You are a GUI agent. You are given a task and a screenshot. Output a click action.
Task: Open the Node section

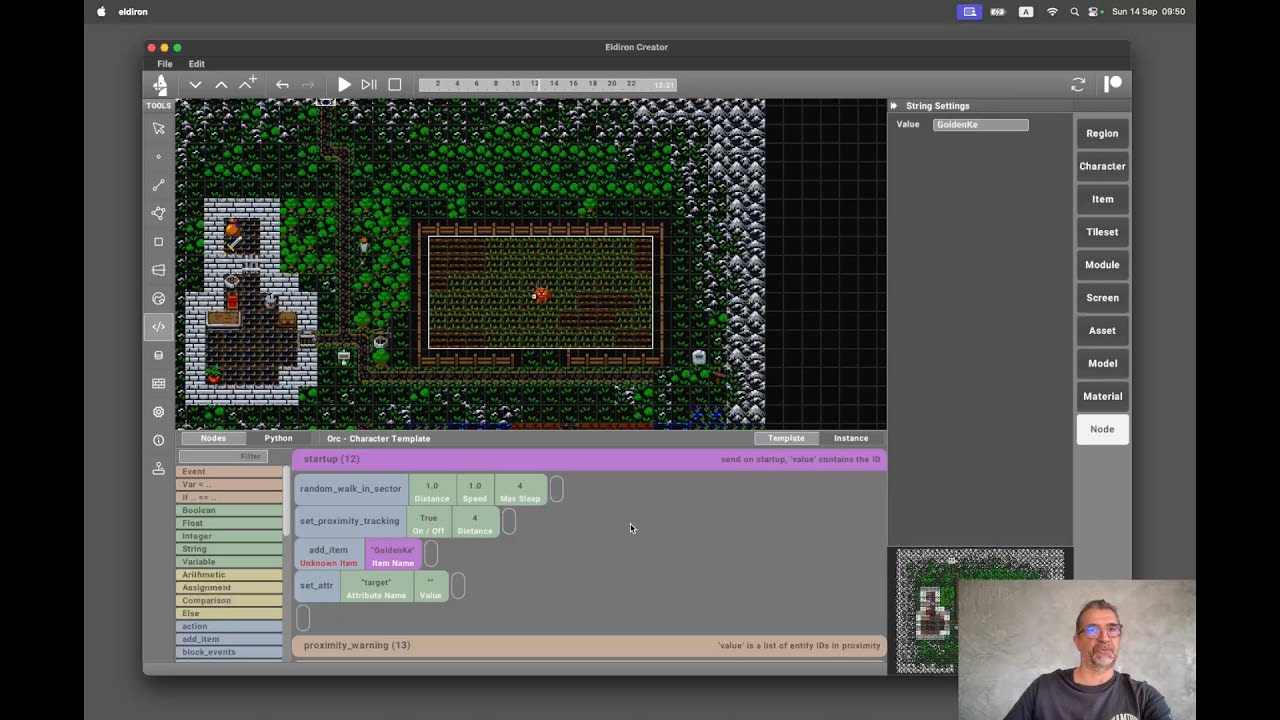click(x=1102, y=429)
